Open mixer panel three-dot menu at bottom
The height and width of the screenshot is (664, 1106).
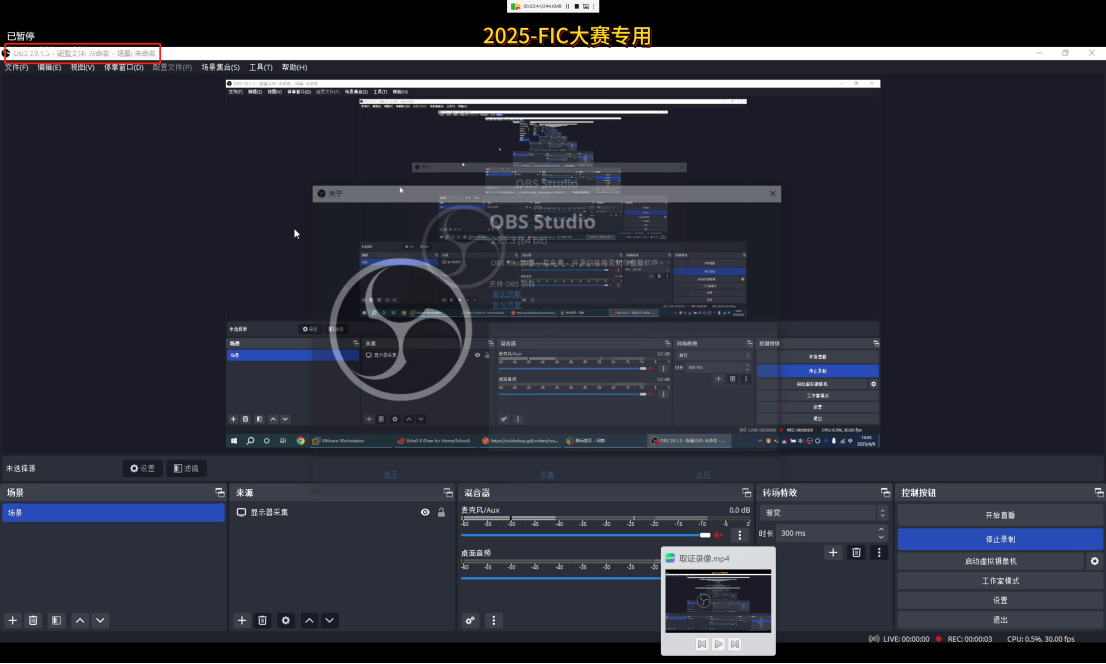[493, 620]
